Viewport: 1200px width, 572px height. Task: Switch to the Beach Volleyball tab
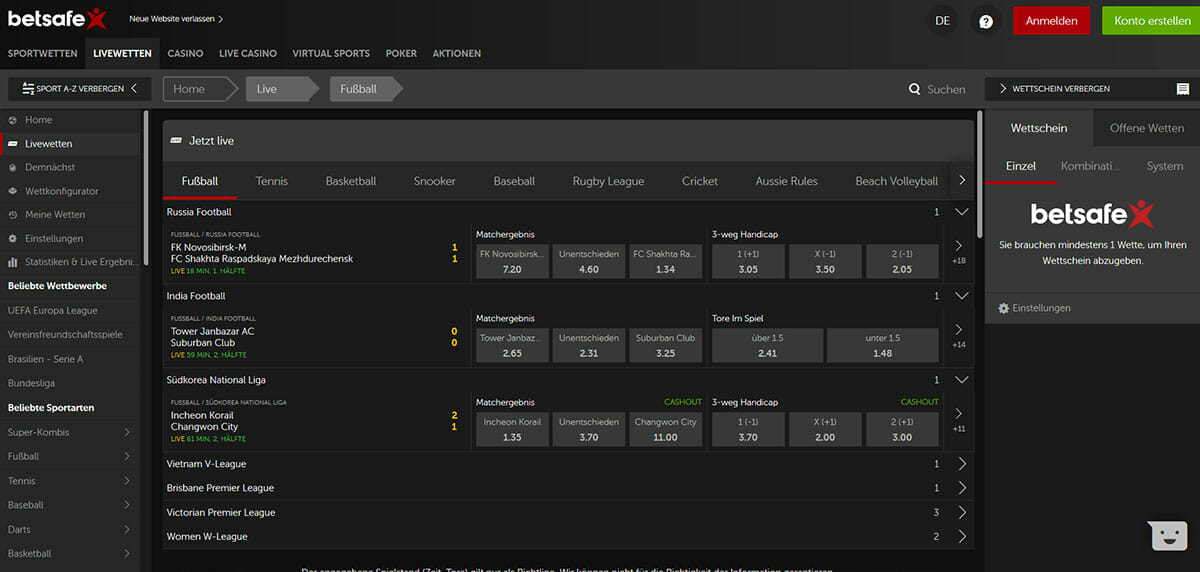click(897, 181)
